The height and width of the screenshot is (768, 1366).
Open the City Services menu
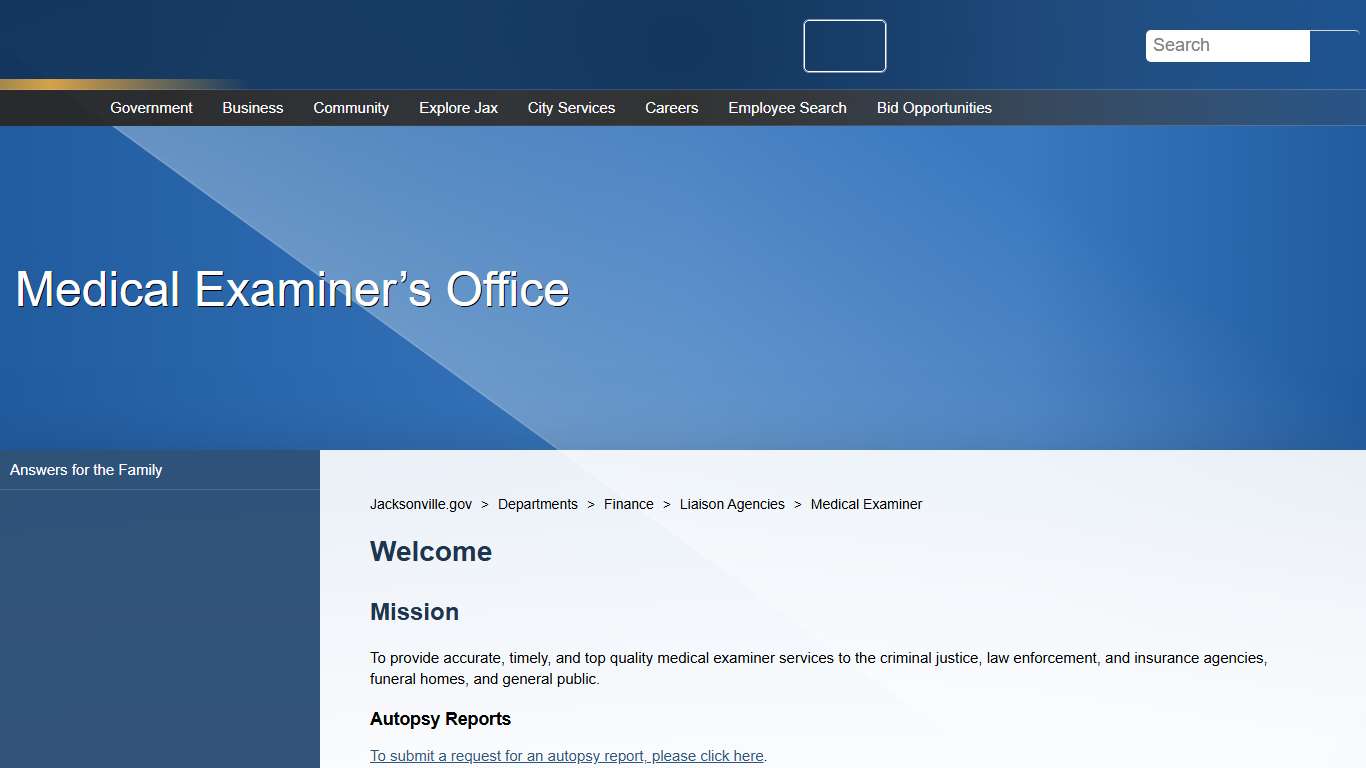[571, 107]
